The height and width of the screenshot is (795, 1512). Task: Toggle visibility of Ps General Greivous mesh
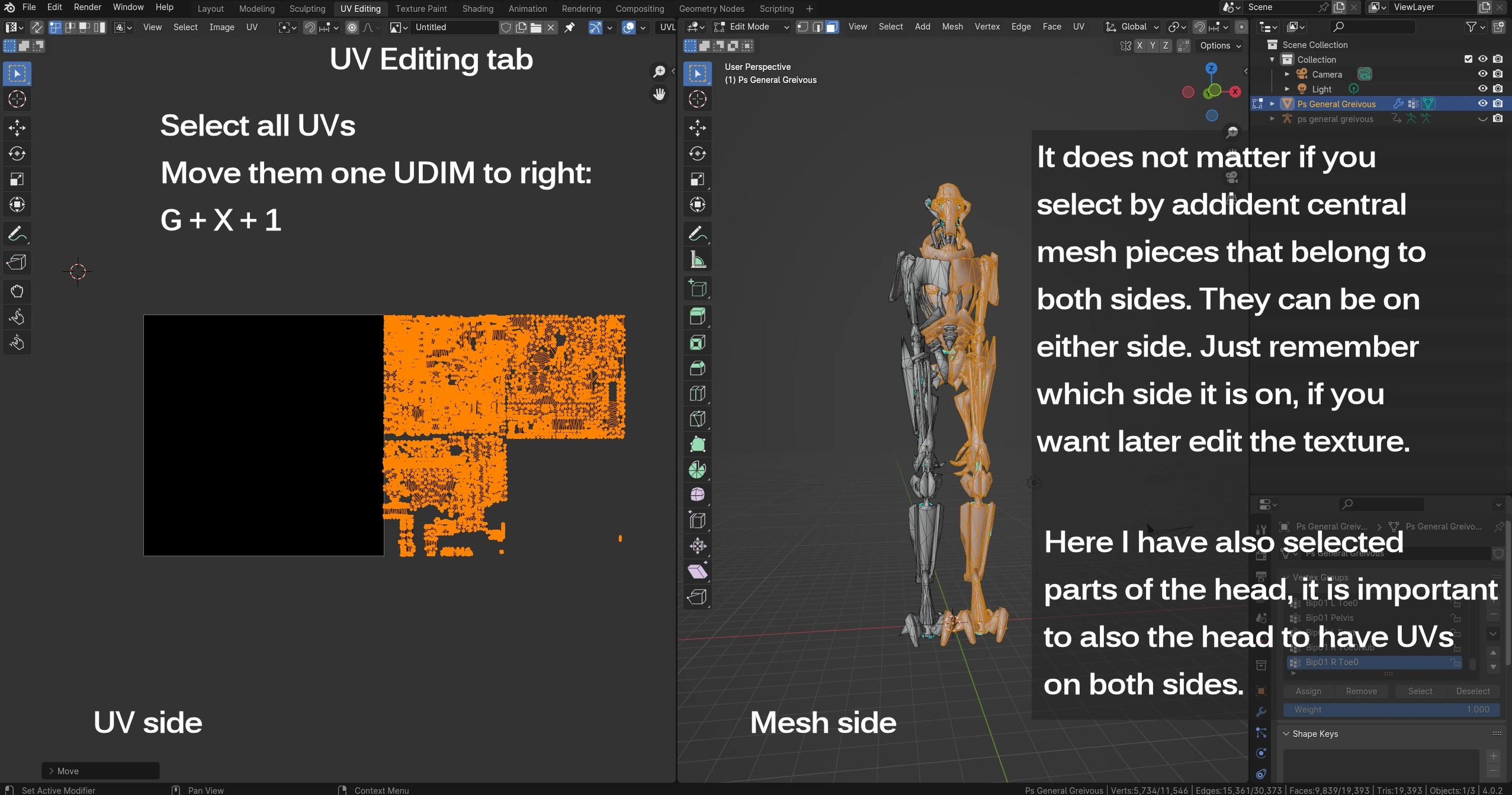1482,104
